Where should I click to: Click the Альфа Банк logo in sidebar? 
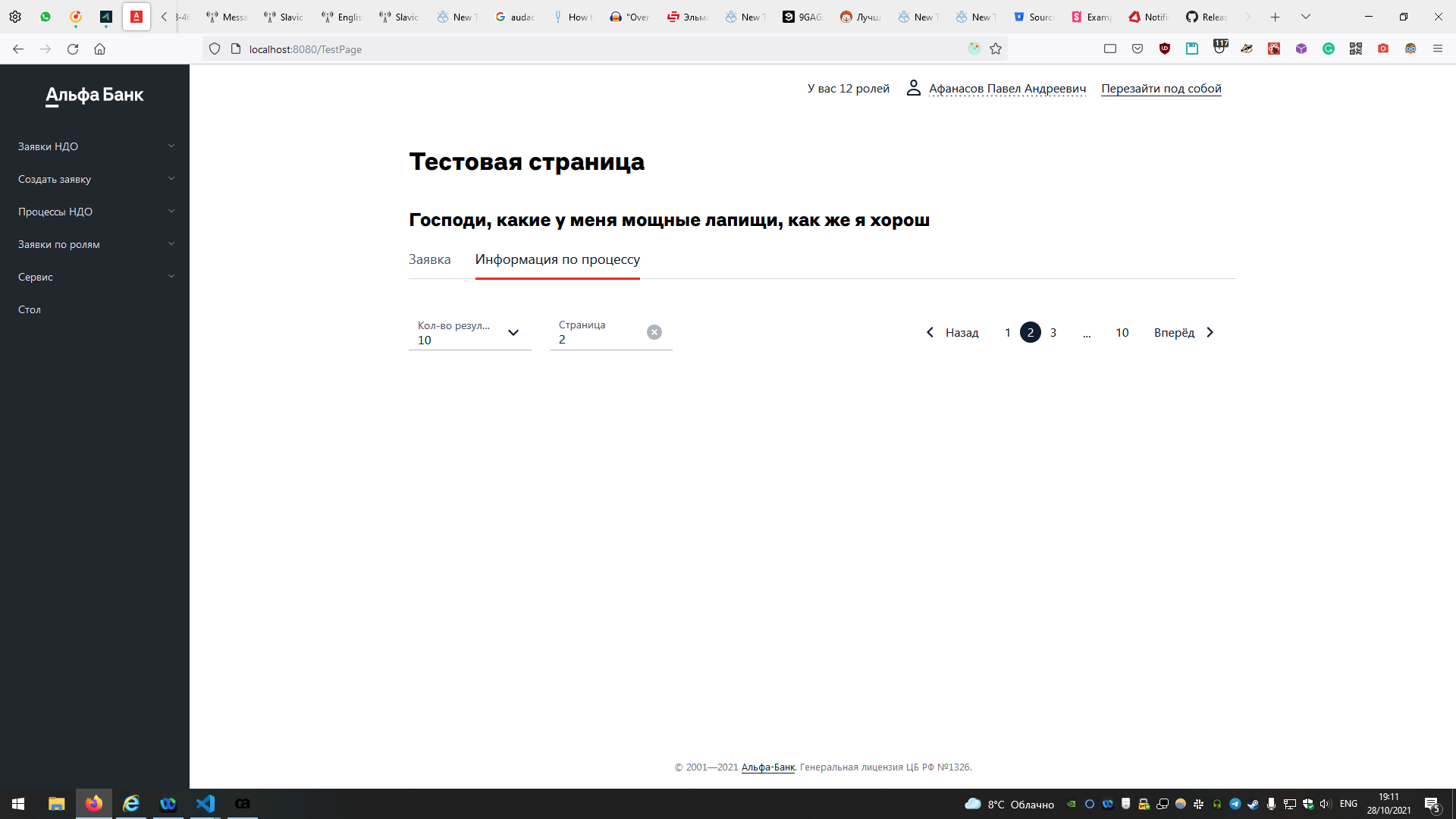tap(94, 96)
